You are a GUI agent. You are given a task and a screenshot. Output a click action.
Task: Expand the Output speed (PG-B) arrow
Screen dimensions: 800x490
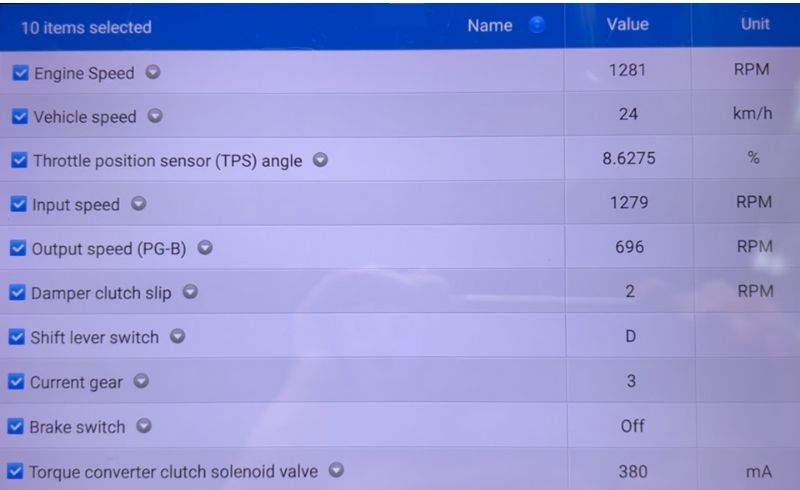click(x=205, y=248)
